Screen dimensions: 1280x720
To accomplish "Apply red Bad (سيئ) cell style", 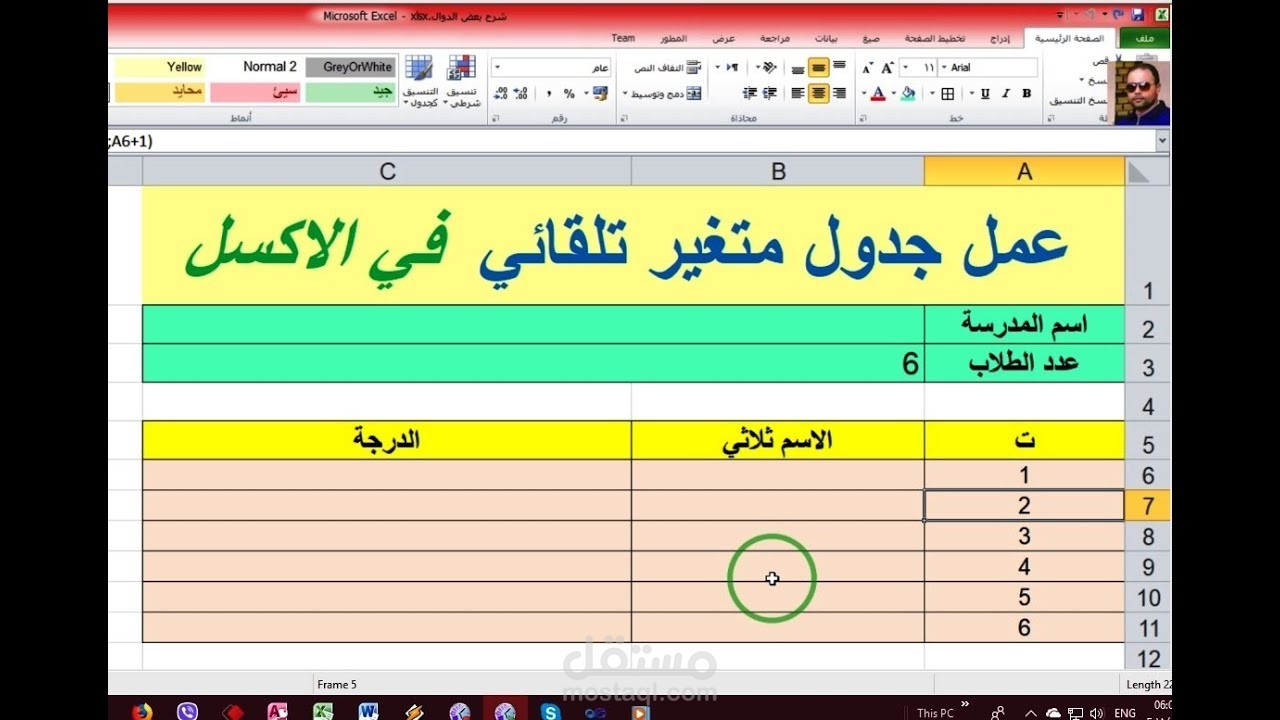I will [254, 92].
